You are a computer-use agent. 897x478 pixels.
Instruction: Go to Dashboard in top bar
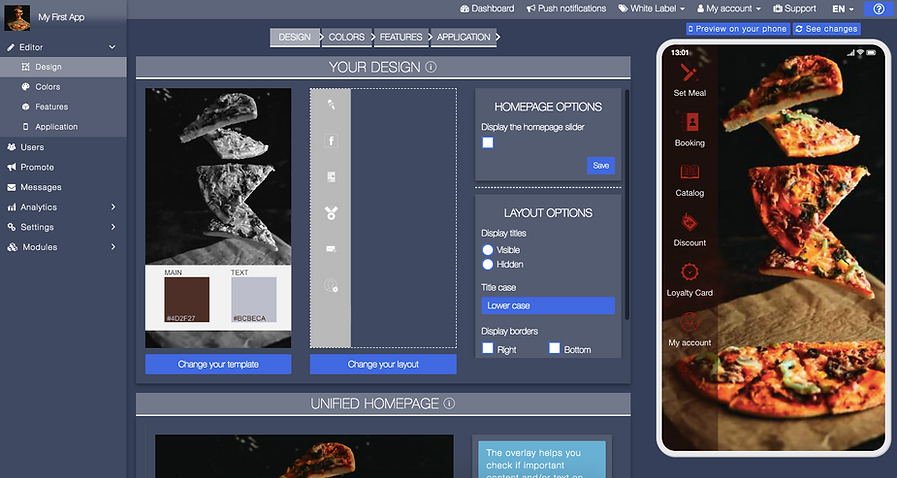487,9
